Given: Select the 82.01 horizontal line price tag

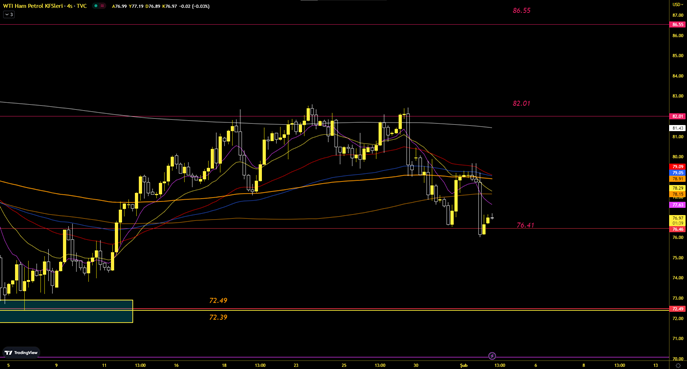Looking at the screenshot, I should (x=677, y=116).
